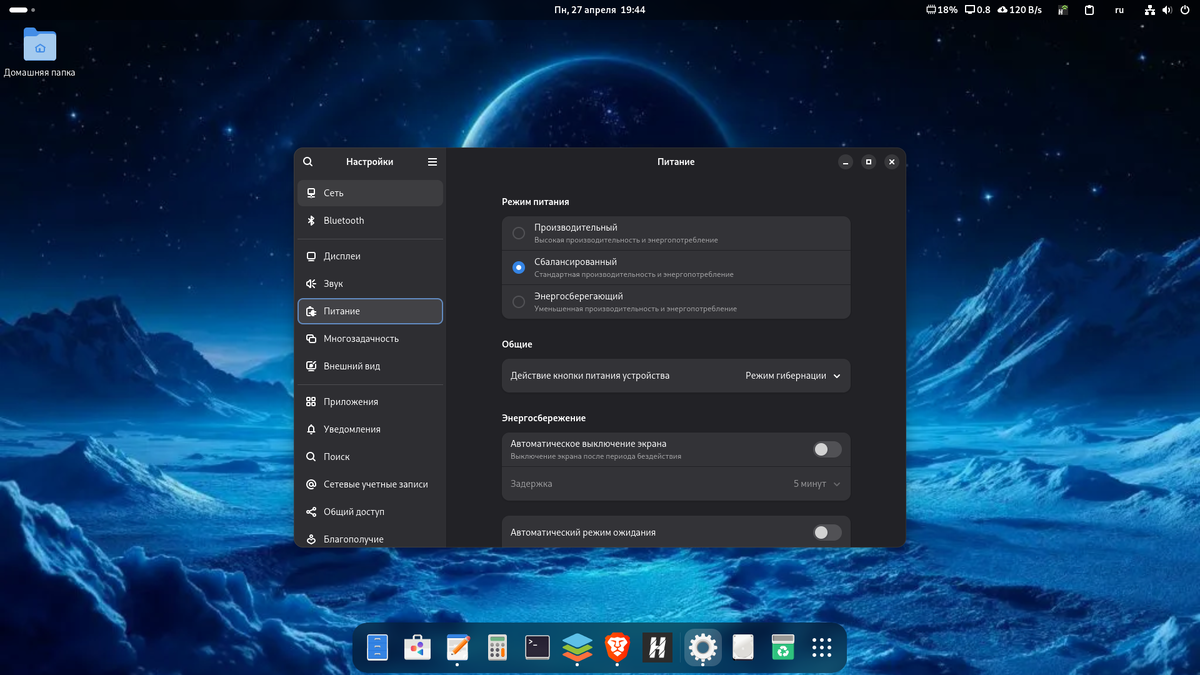Open Сетевые учетные записи section
Viewport: 1200px width, 675px height.
pos(370,484)
